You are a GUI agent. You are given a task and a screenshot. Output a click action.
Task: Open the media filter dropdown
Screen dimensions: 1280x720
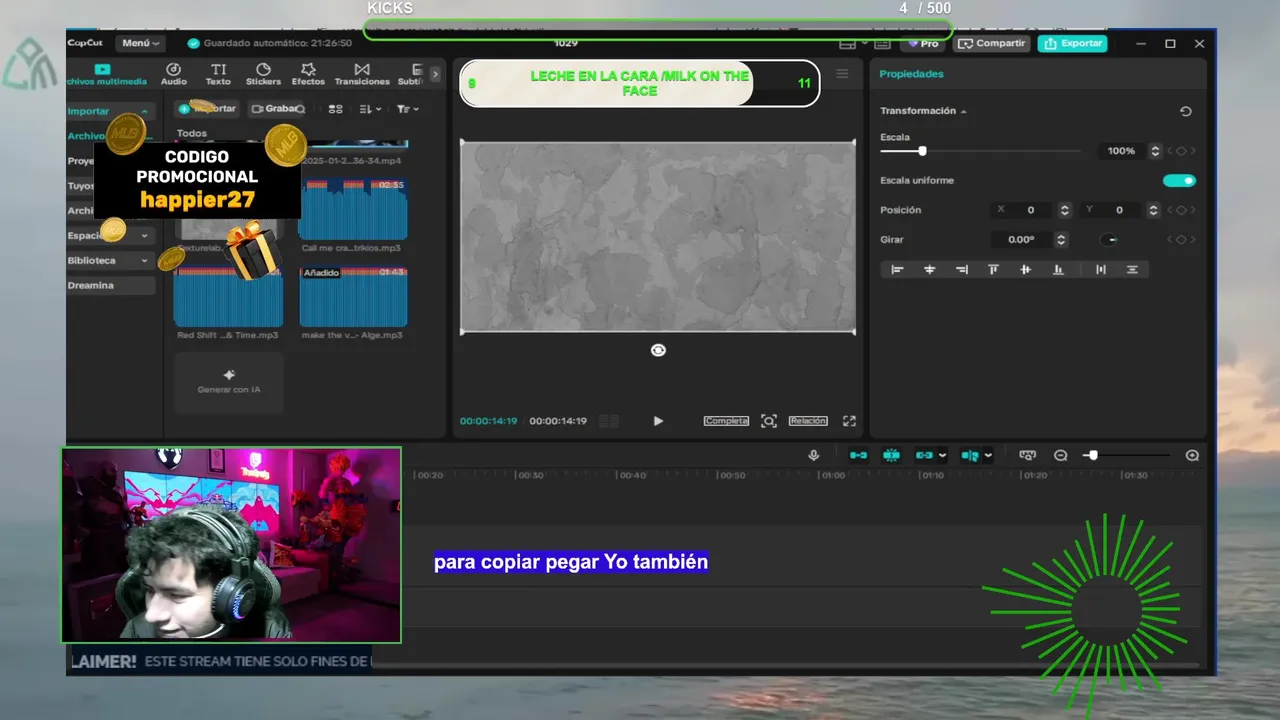pyautogui.click(x=407, y=109)
